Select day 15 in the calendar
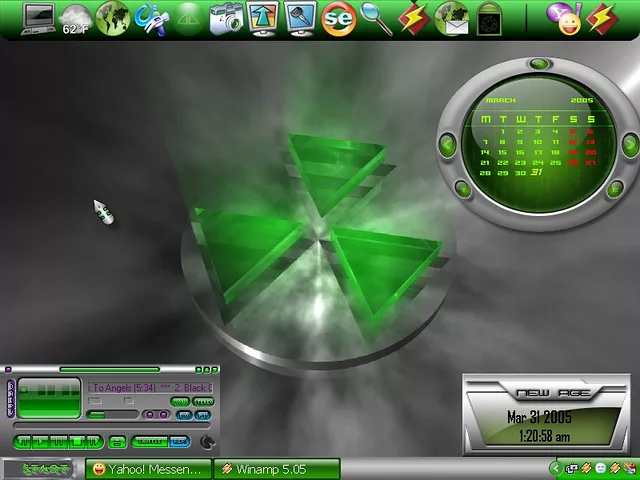The width and height of the screenshot is (640, 480). (502, 152)
